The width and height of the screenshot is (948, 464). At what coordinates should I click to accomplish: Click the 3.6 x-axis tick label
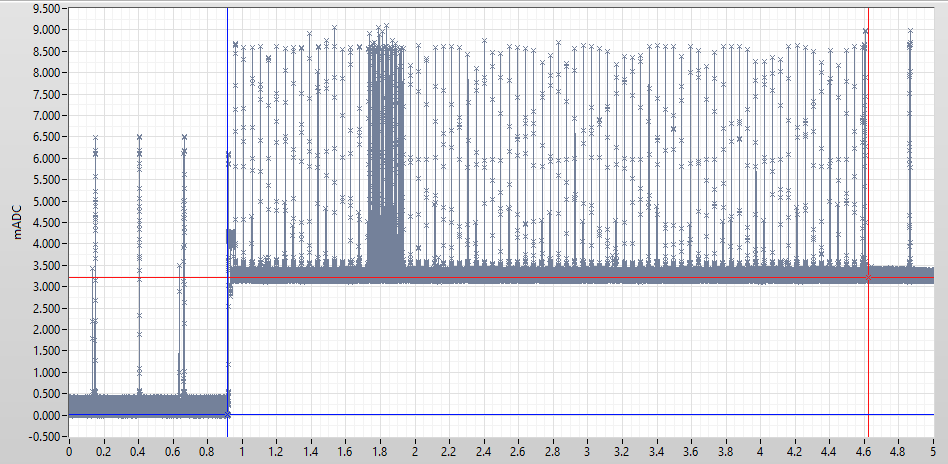(691, 451)
